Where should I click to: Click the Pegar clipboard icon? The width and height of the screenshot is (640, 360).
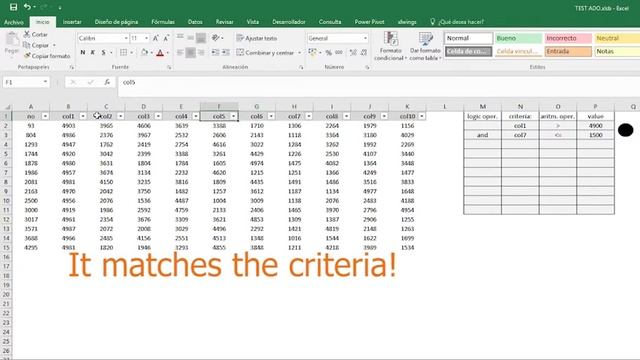(x=12, y=40)
